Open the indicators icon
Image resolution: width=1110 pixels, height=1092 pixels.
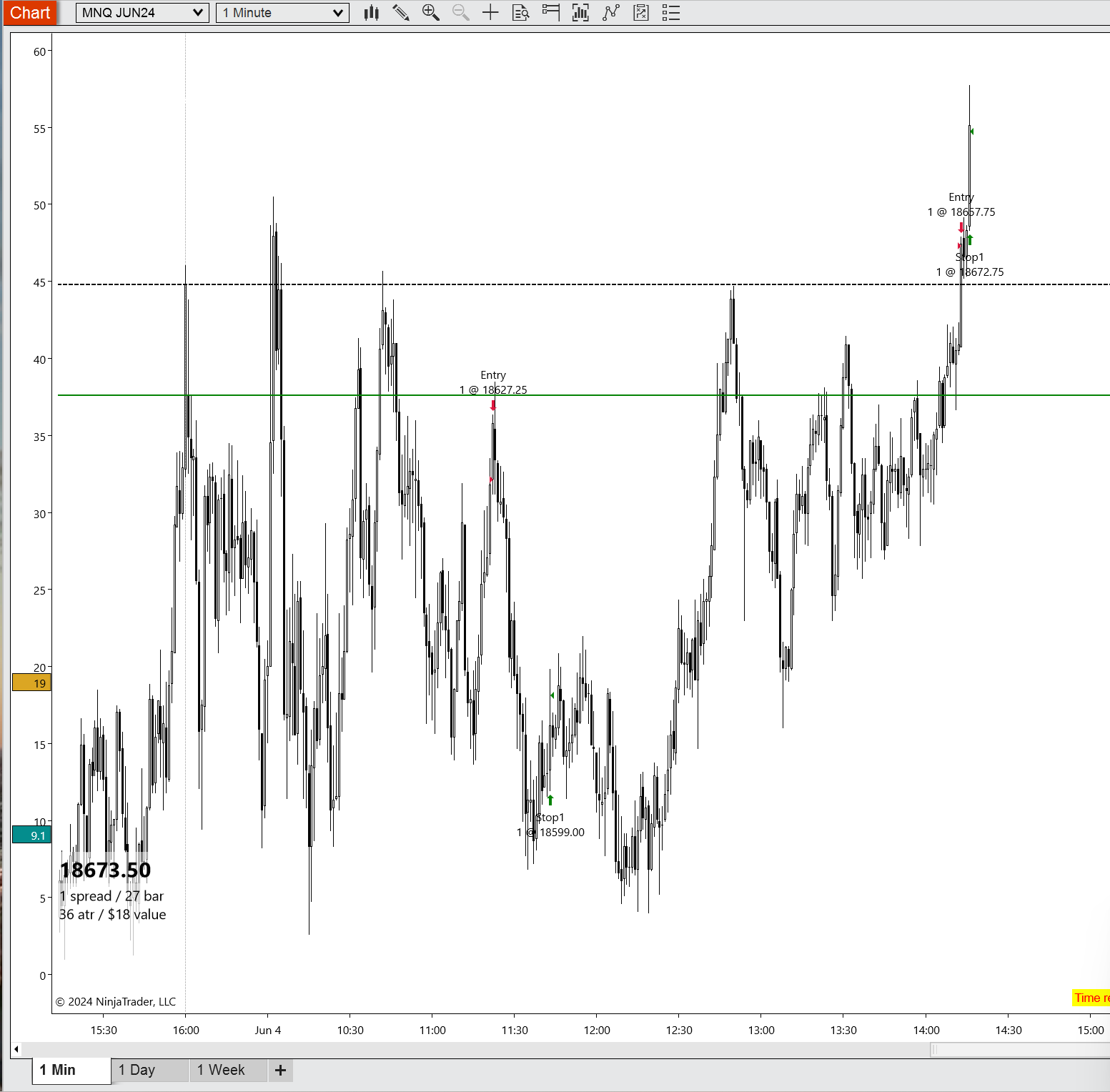click(611, 13)
